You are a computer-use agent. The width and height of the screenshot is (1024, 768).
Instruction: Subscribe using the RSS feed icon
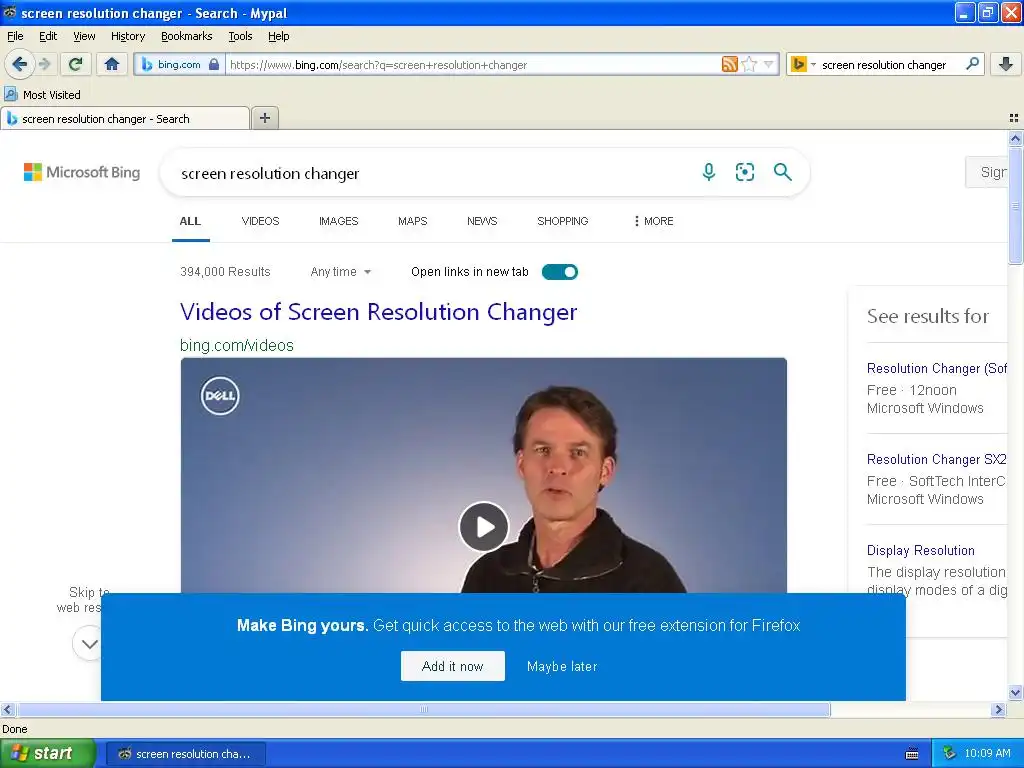click(x=729, y=64)
